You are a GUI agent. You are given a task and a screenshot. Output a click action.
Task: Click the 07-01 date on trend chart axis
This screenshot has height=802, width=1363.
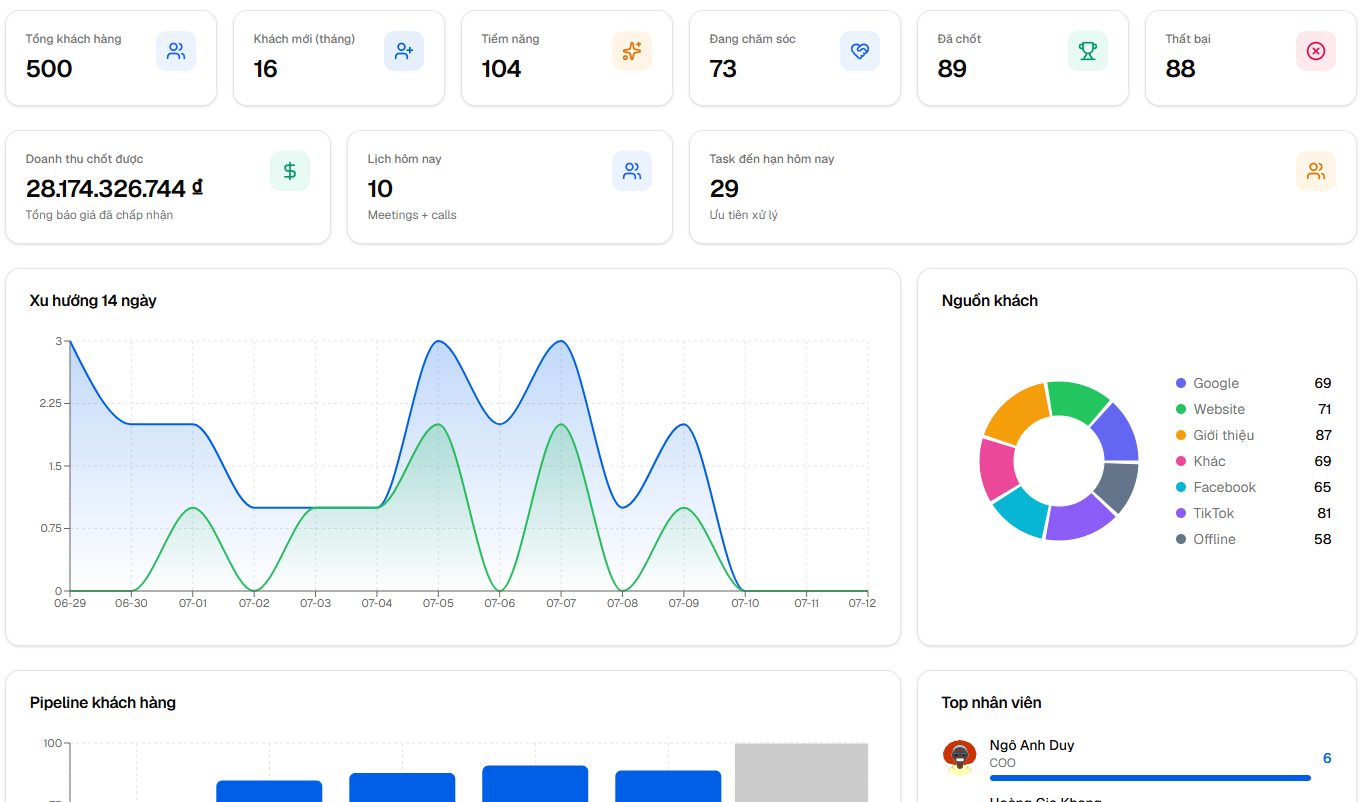[x=193, y=603]
